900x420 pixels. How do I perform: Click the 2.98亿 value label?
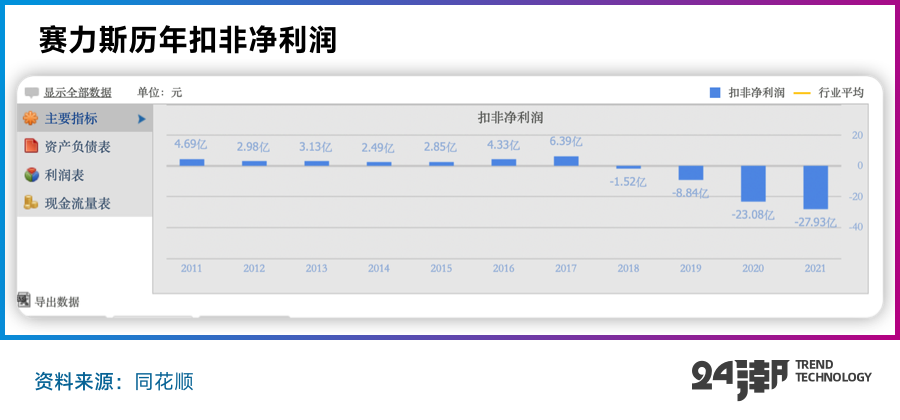click(253, 147)
